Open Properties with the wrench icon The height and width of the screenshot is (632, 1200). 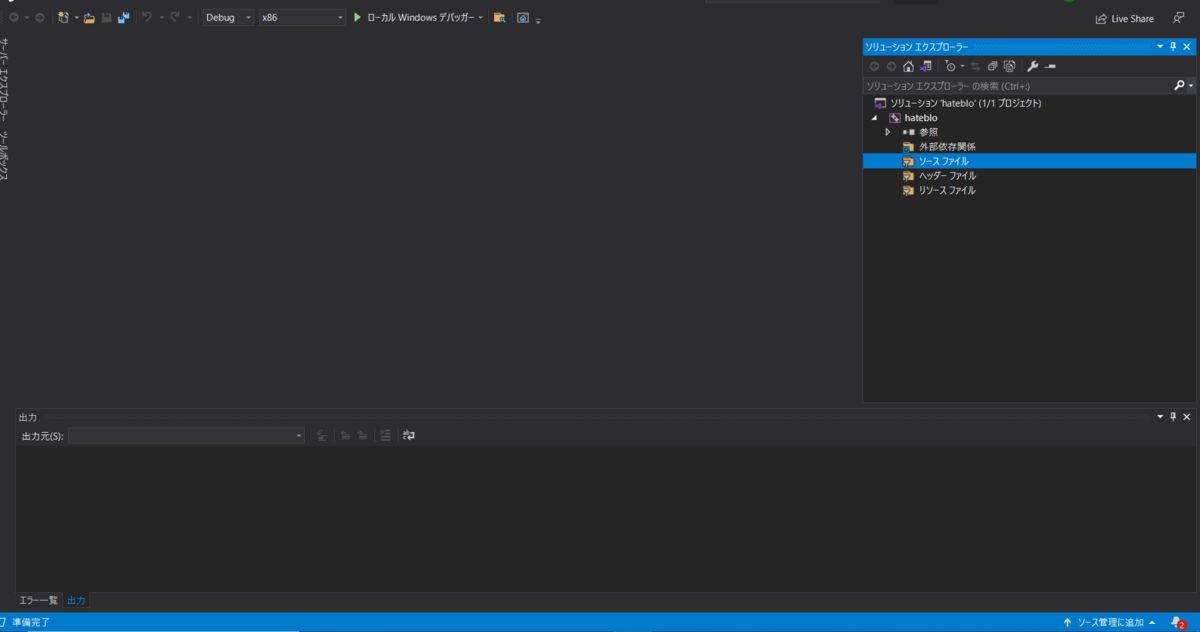click(1033, 66)
